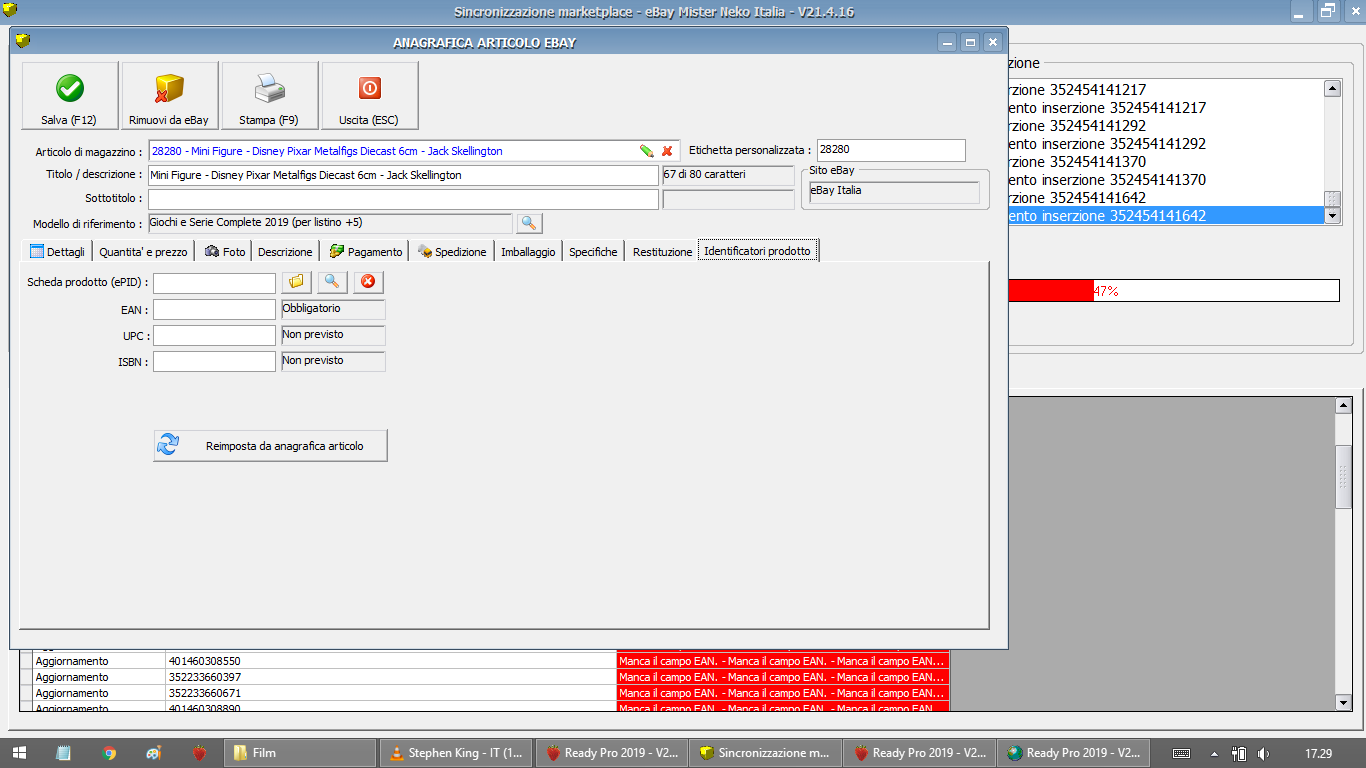Open the Windows Start menu

pyautogui.click(x=20, y=753)
